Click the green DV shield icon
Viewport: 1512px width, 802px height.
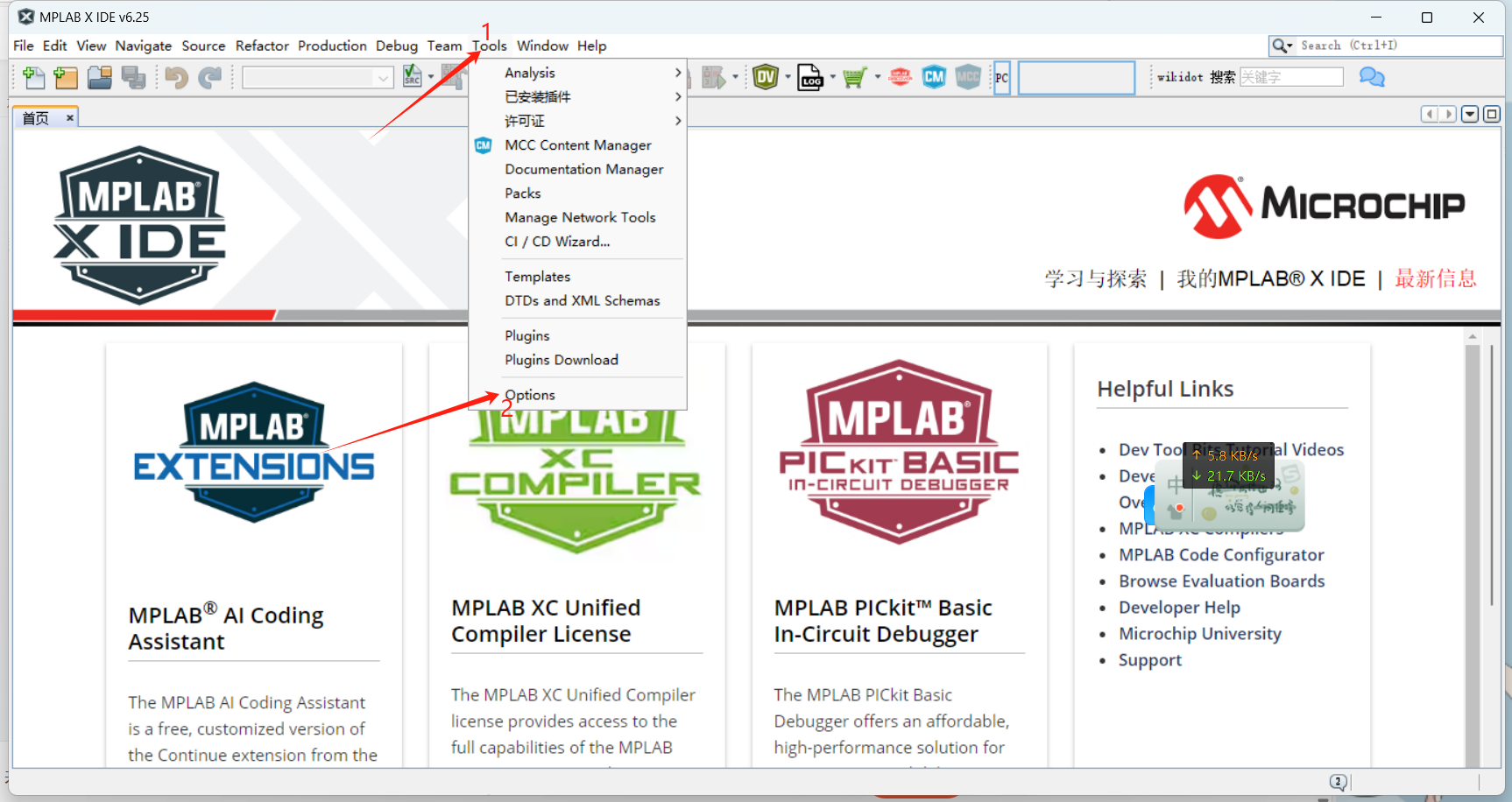pyautogui.click(x=766, y=77)
